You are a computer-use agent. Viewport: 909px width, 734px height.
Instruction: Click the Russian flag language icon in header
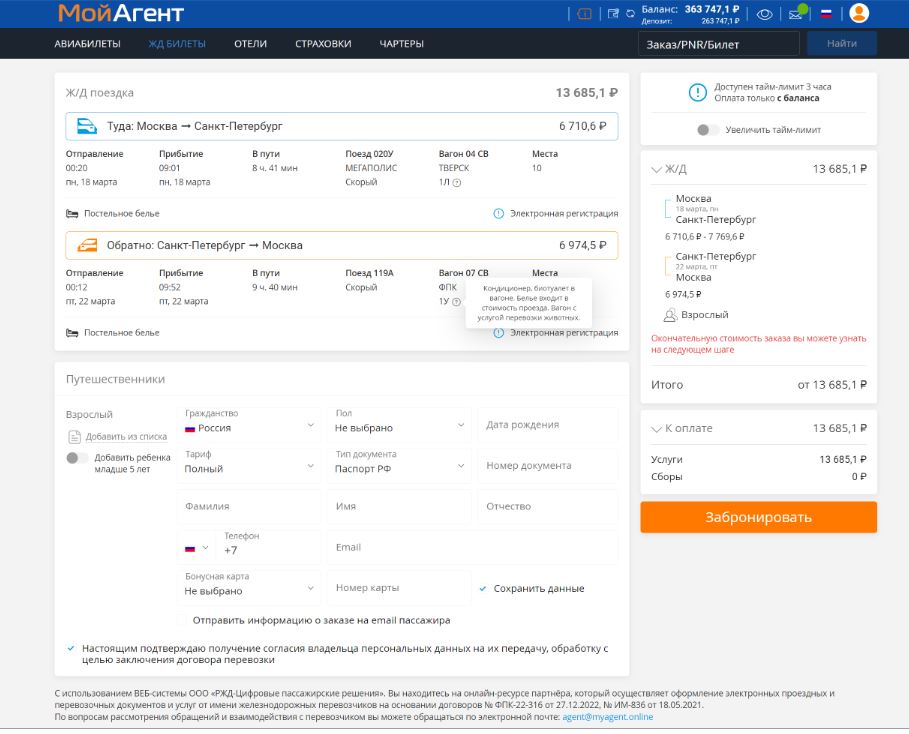click(826, 14)
